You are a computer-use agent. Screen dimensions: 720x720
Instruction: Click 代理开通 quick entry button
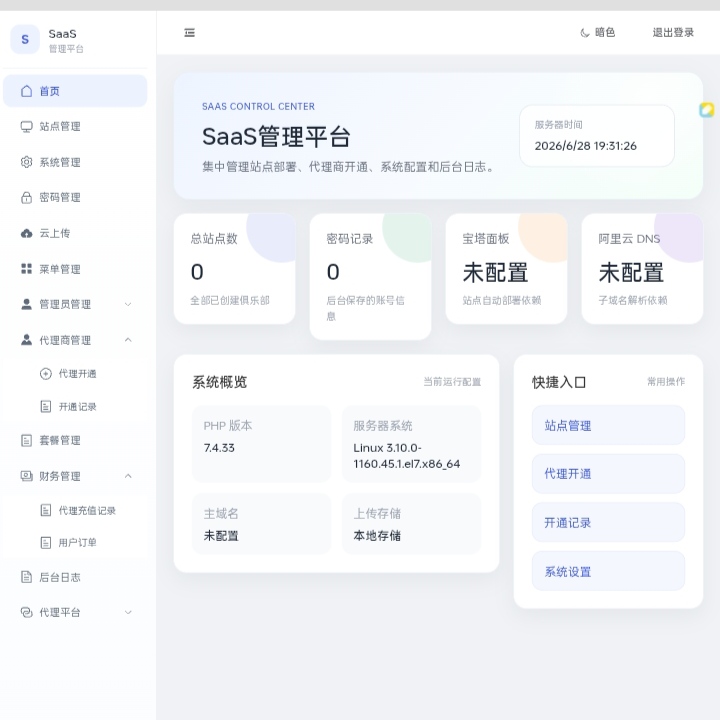tap(608, 474)
